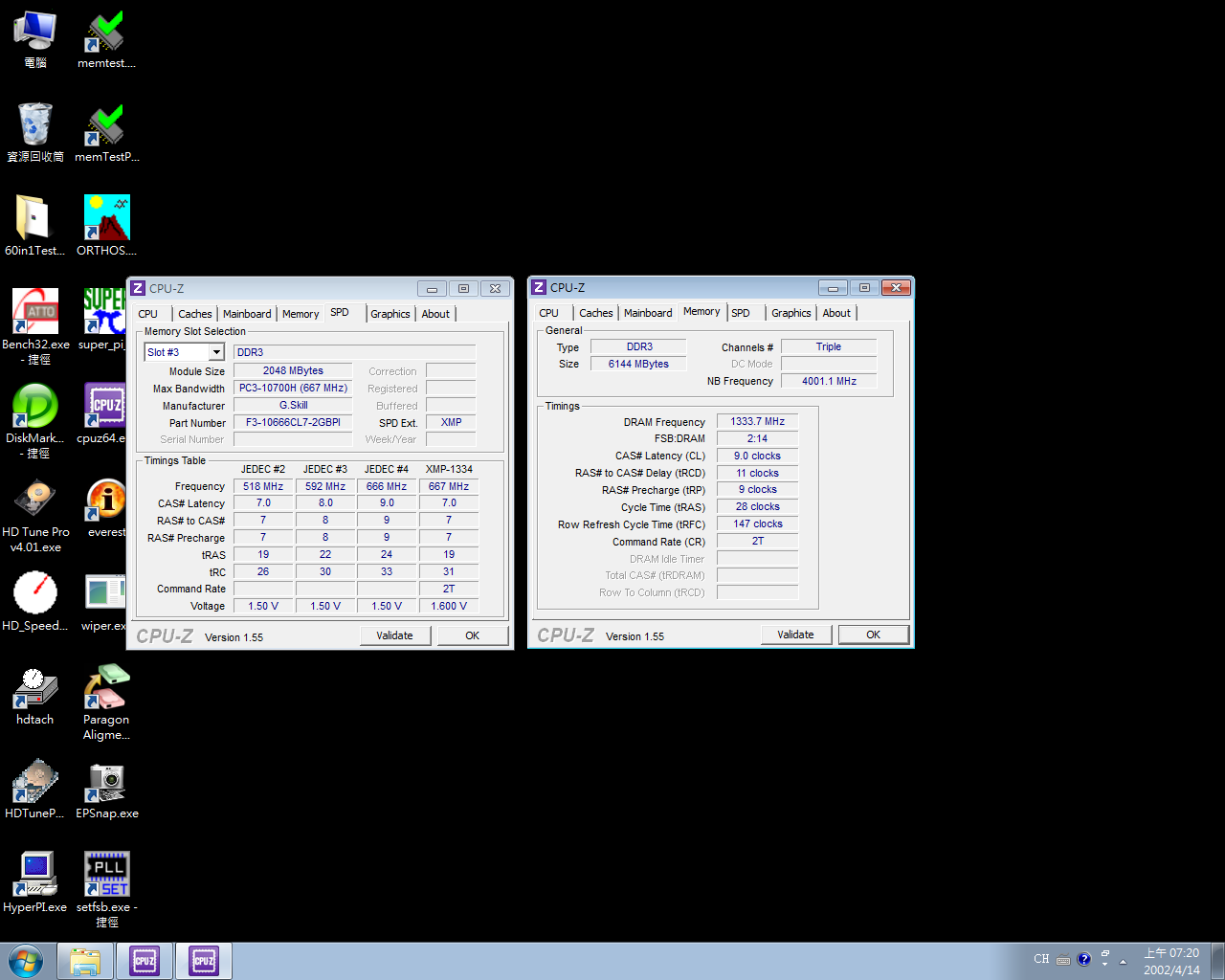Click the 2048 MBytes module size value
This screenshot has width=1225, height=980.
tap(293, 370)
